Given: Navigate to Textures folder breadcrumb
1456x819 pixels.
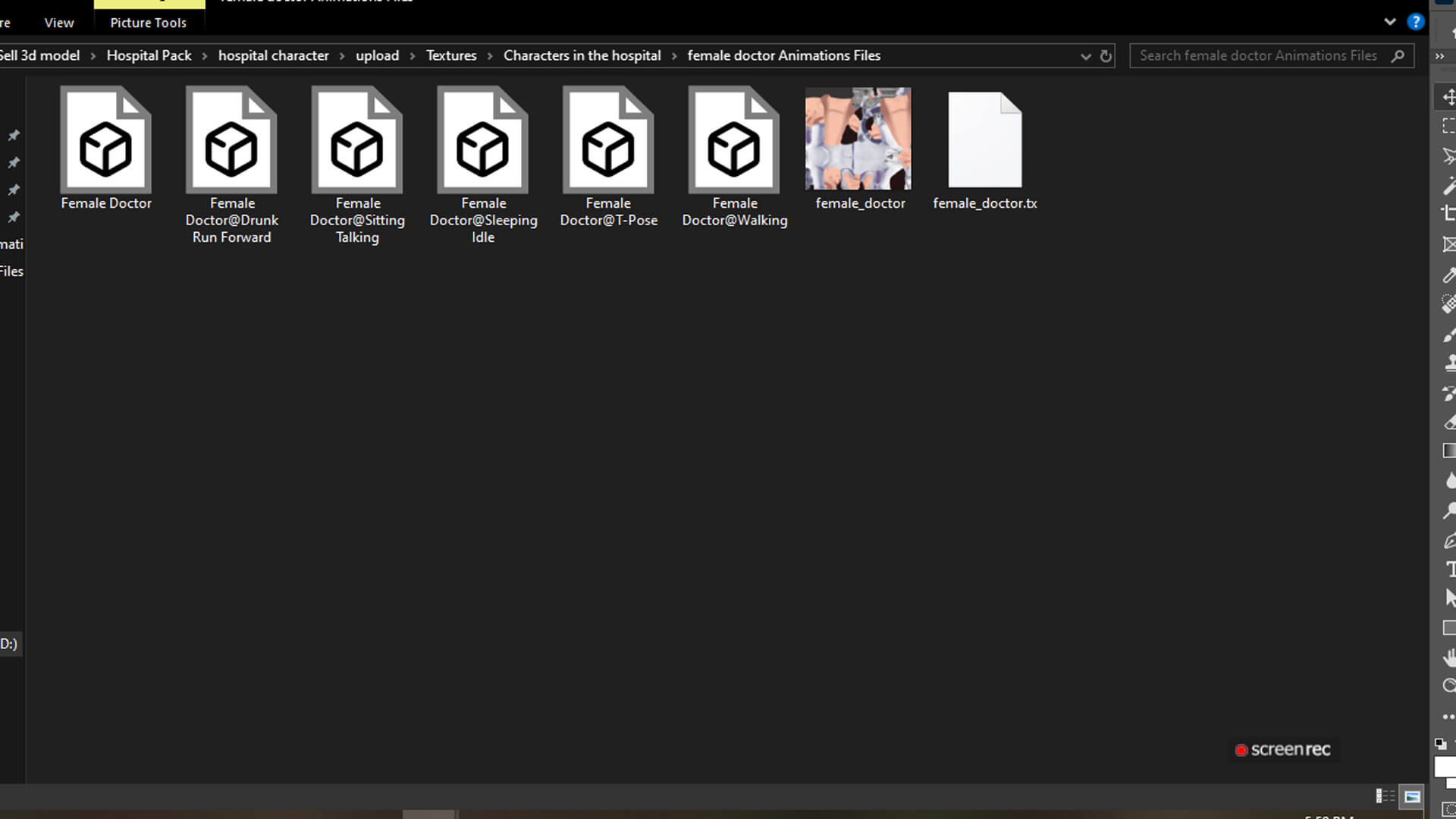Looking at the screenshot, I should 451,55.
